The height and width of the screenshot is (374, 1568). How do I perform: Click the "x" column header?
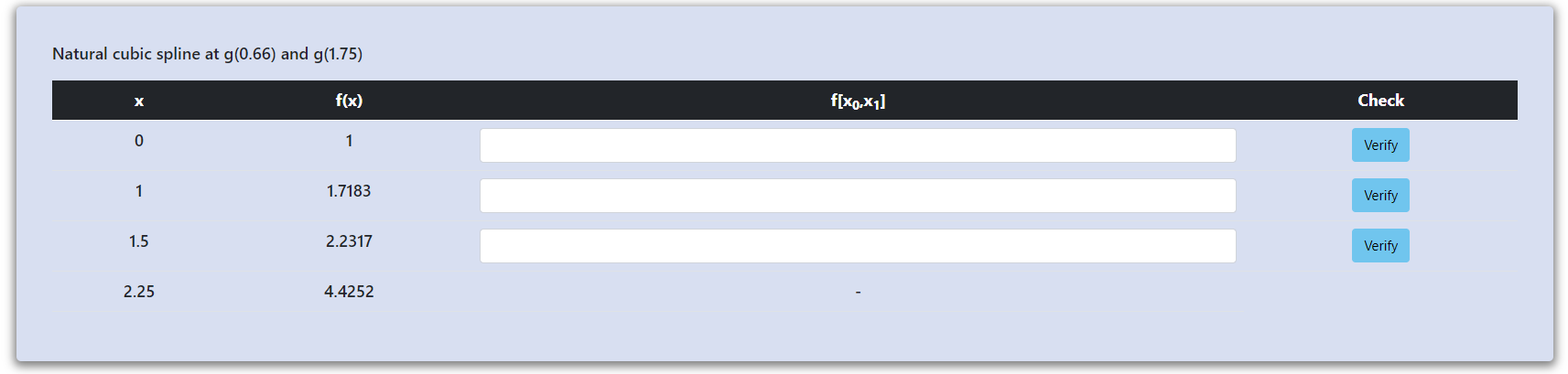tap(139, 101)
